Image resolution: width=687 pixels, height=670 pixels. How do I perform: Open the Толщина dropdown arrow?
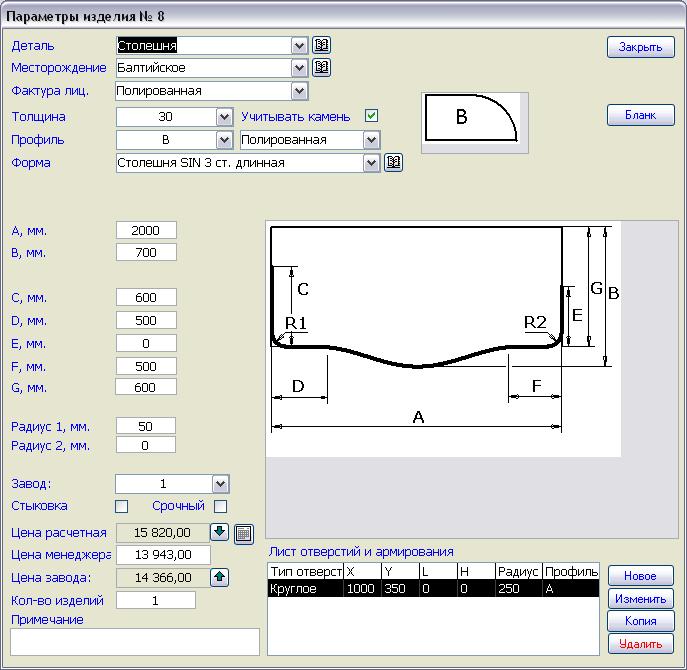pyautogui.click(x=224, y=117)
